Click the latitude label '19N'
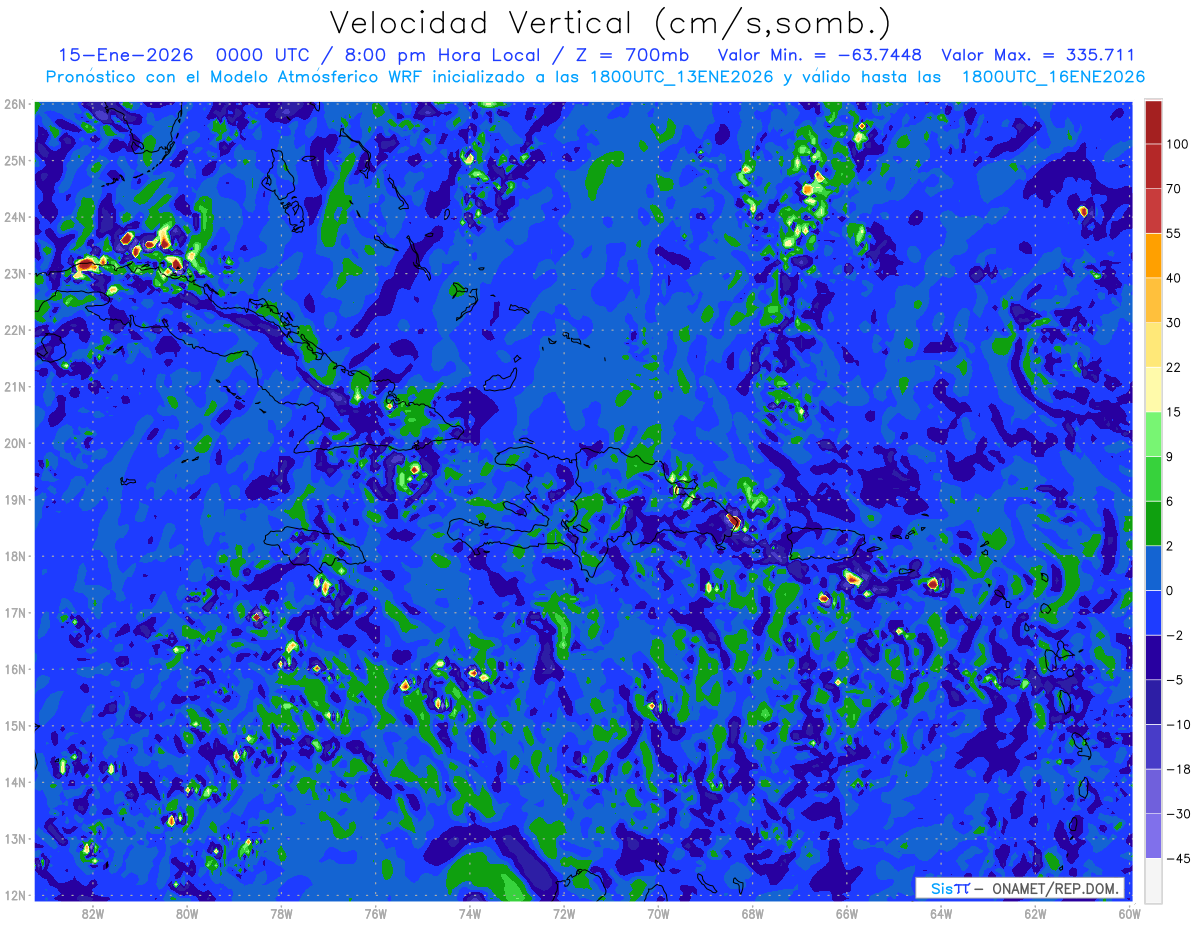Screen dimensions: 1200x927 15,499
